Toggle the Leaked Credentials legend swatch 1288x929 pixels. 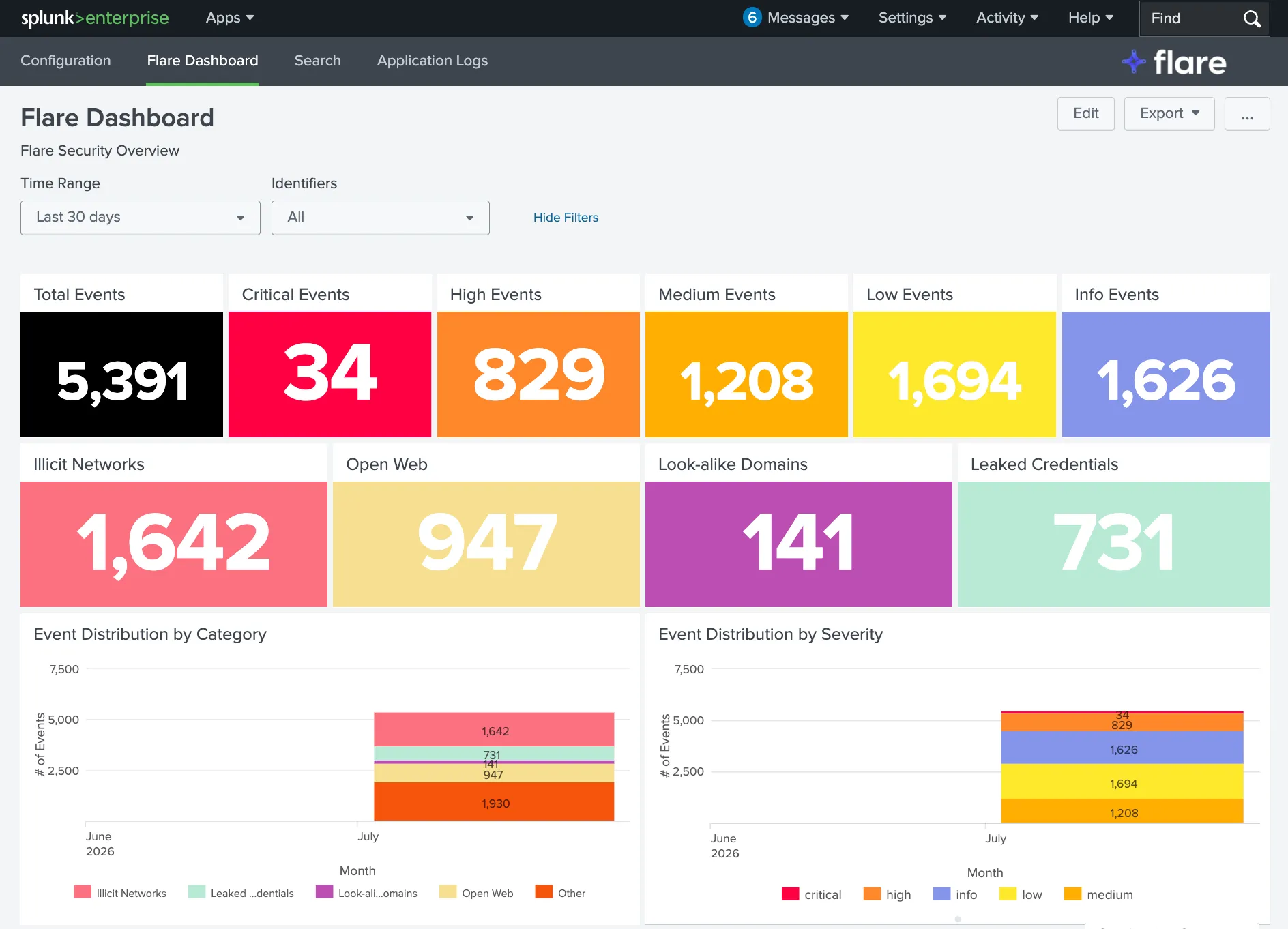coord(196,892)
